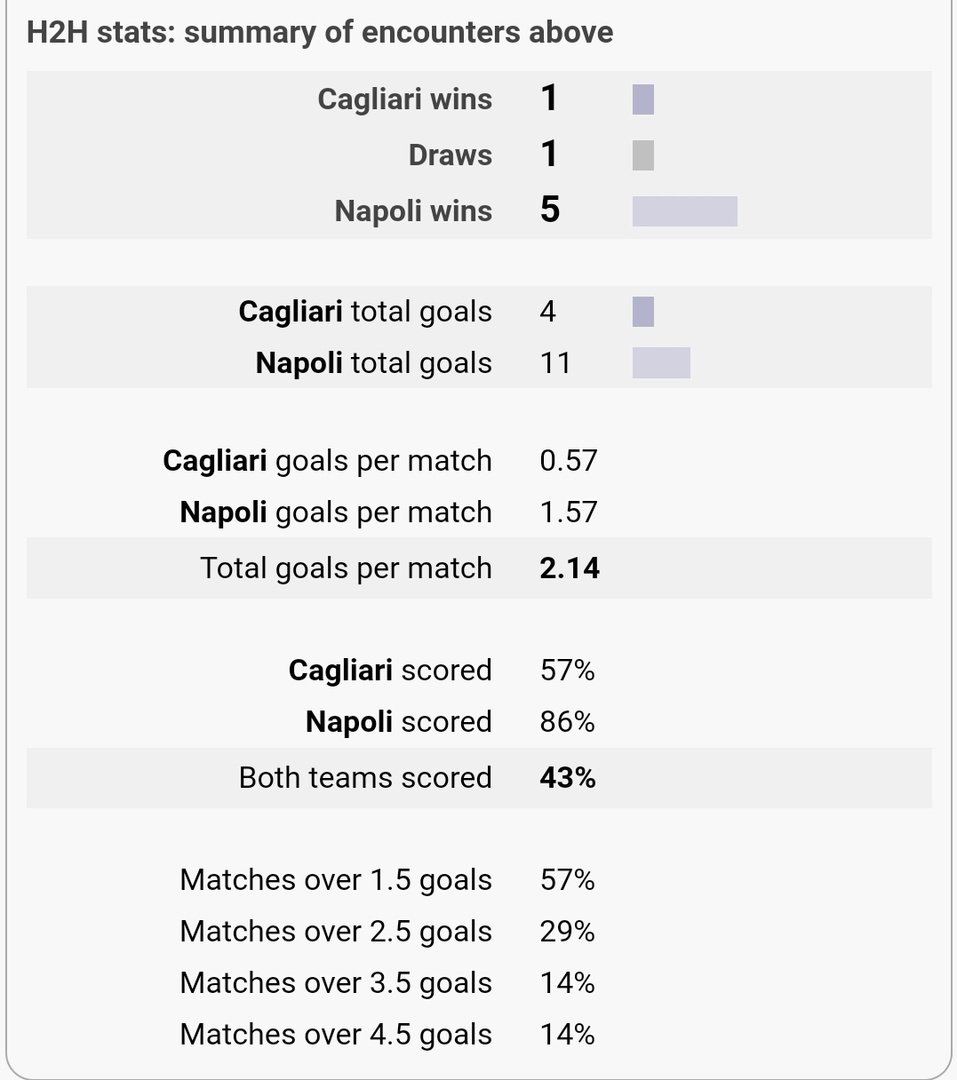Click the Napoli total goals bar
The width and height of the screenshot is (957, 1080).
661,362
